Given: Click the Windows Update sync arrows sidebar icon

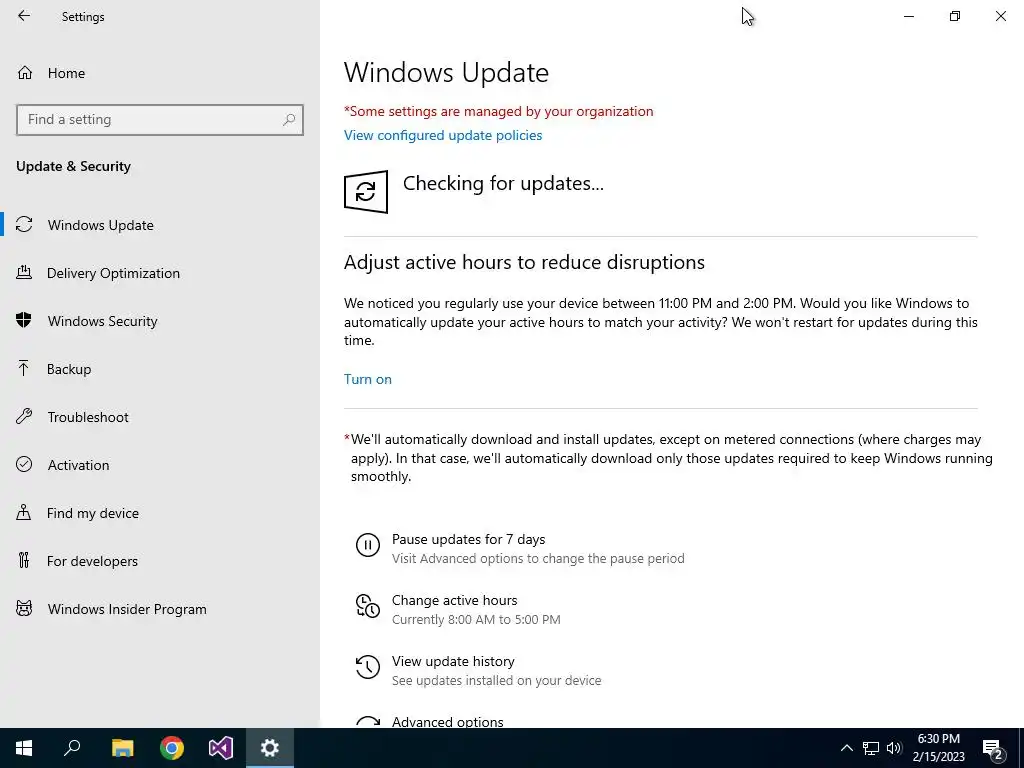Looking at the screenshot, I should click(24, 225).
